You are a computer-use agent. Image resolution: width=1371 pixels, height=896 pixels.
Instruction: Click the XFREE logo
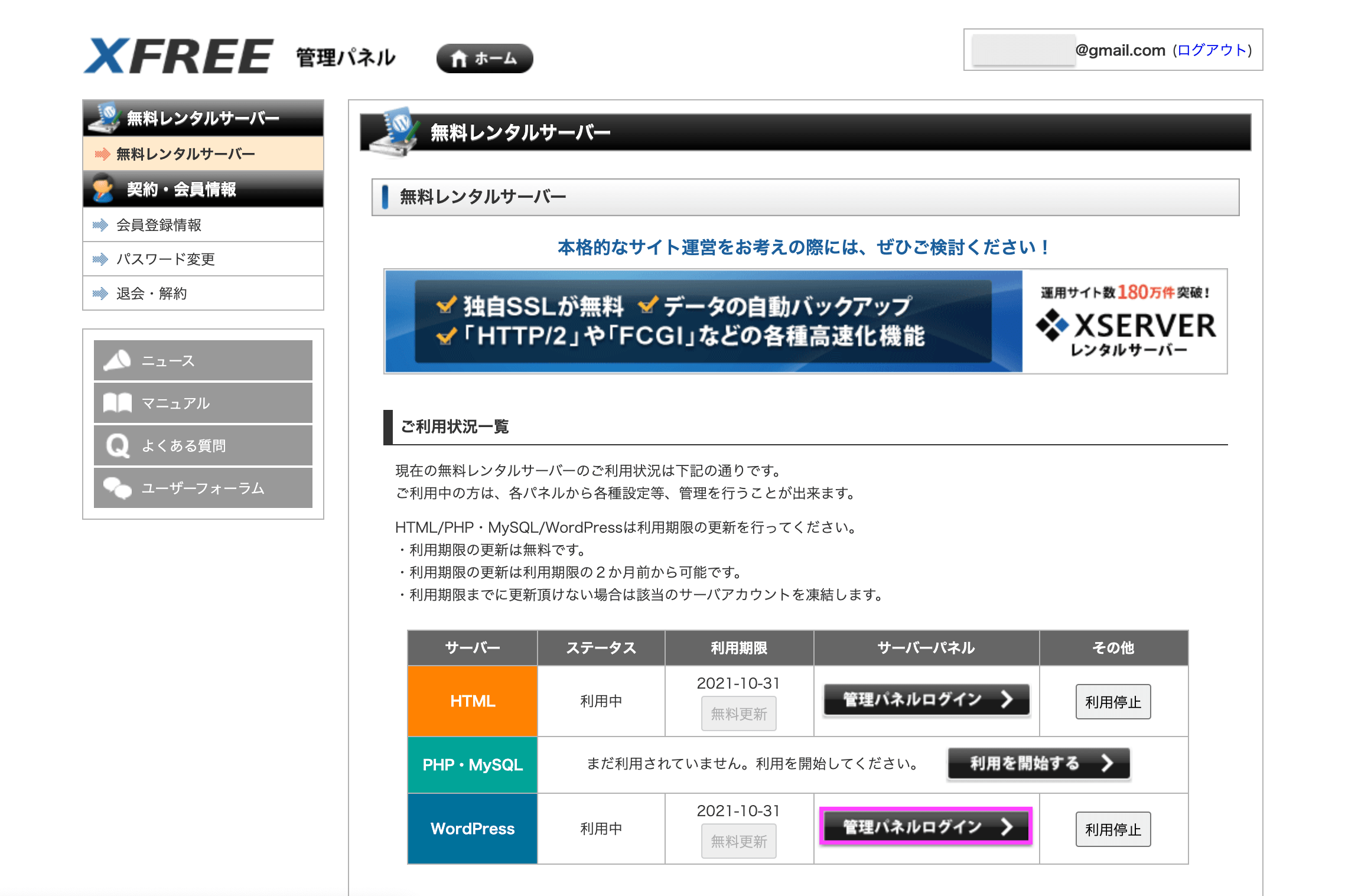pyautogui.click(x=178, y=57)
